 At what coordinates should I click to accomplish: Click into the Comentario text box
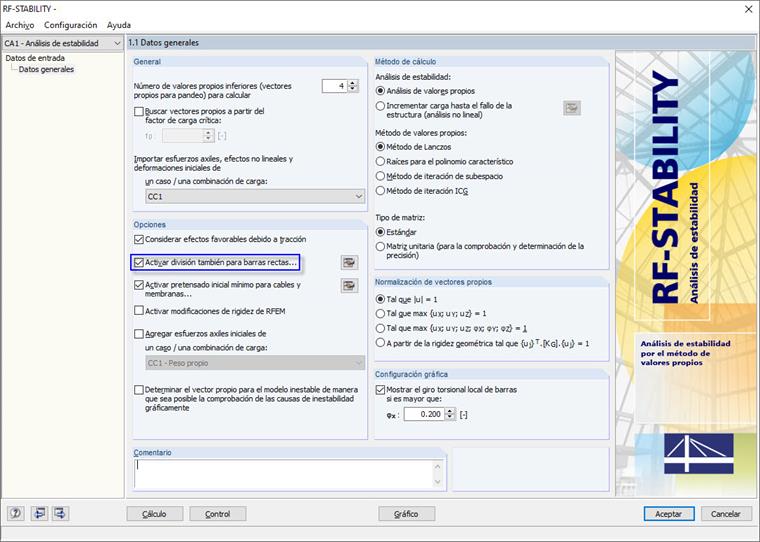pyautogui.click(x=284, y=474)
